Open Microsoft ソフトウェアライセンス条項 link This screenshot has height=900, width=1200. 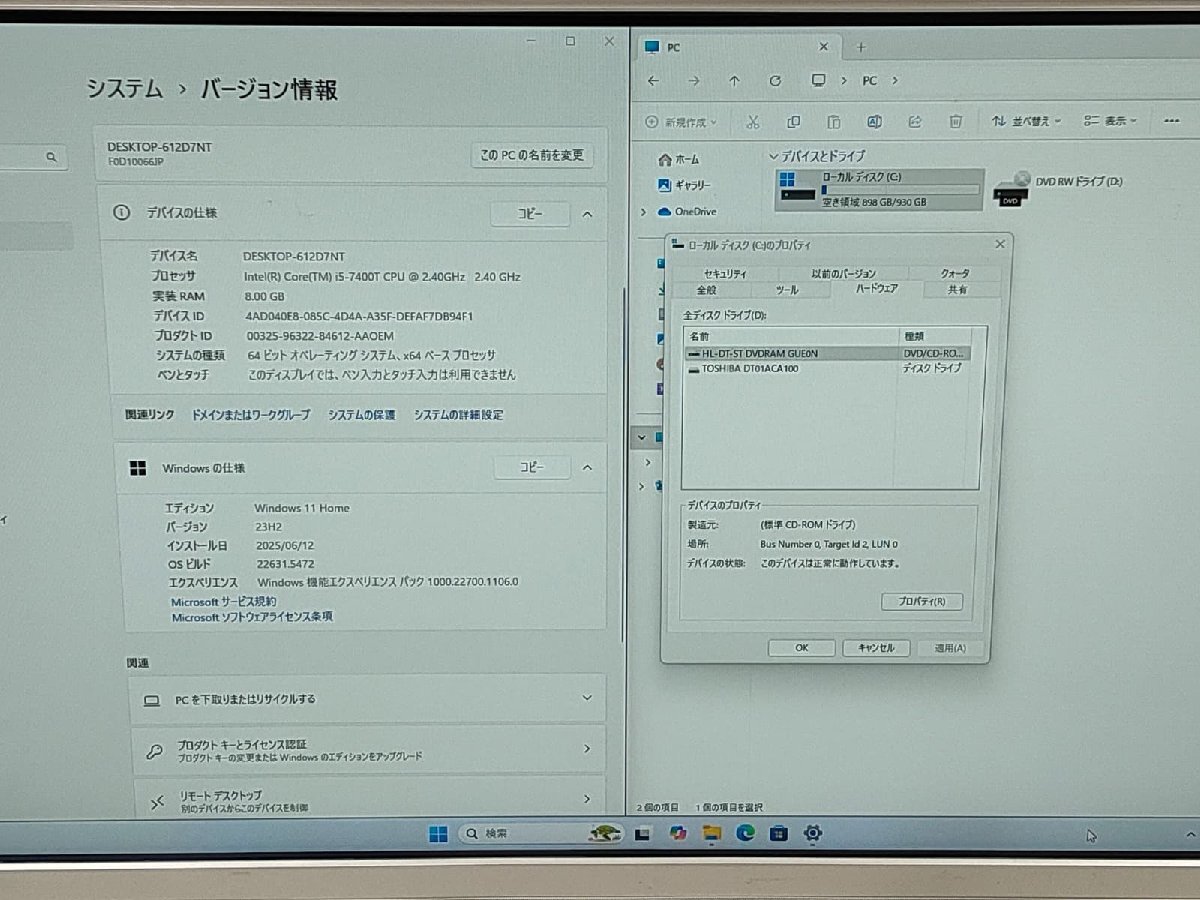pyautogui.click(x=252, y=618)
